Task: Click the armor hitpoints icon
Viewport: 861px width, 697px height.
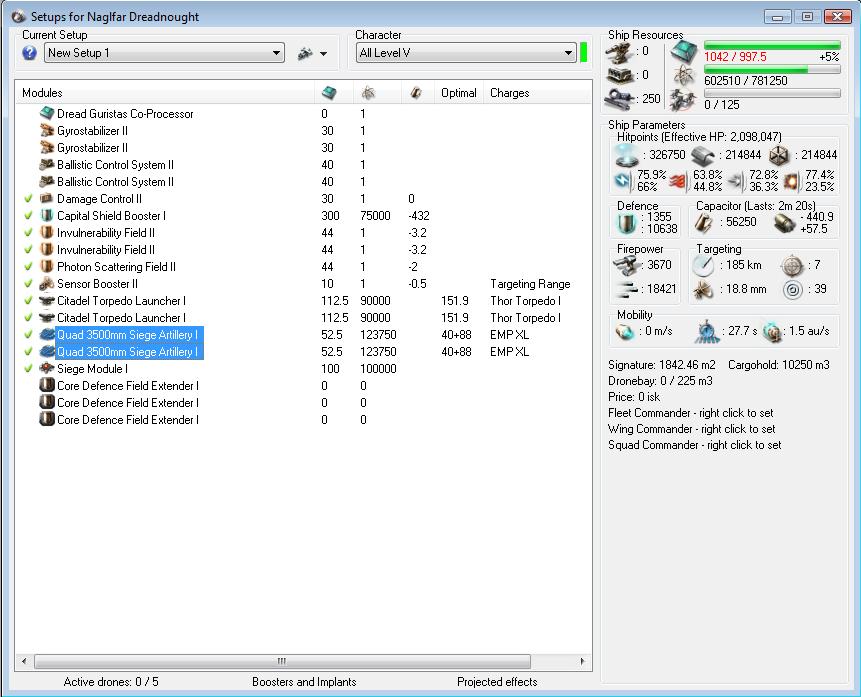Action: coord(703,156)
